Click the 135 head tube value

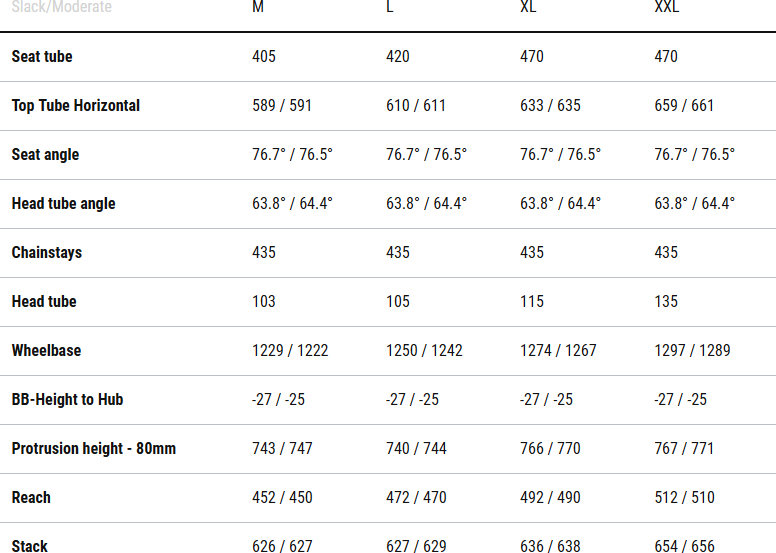click(666, 301)
